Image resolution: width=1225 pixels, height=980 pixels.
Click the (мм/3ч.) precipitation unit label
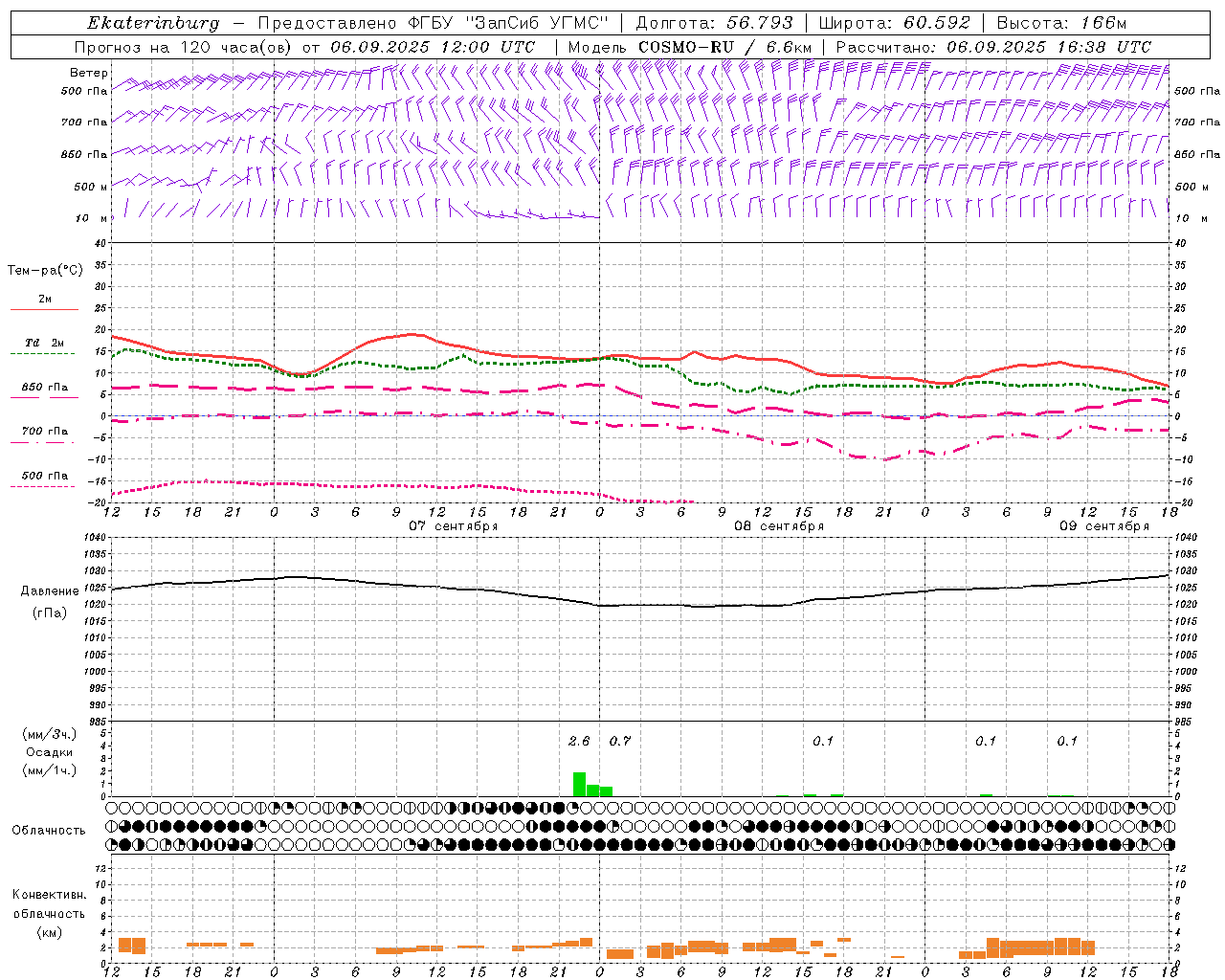tap(49, 735)
